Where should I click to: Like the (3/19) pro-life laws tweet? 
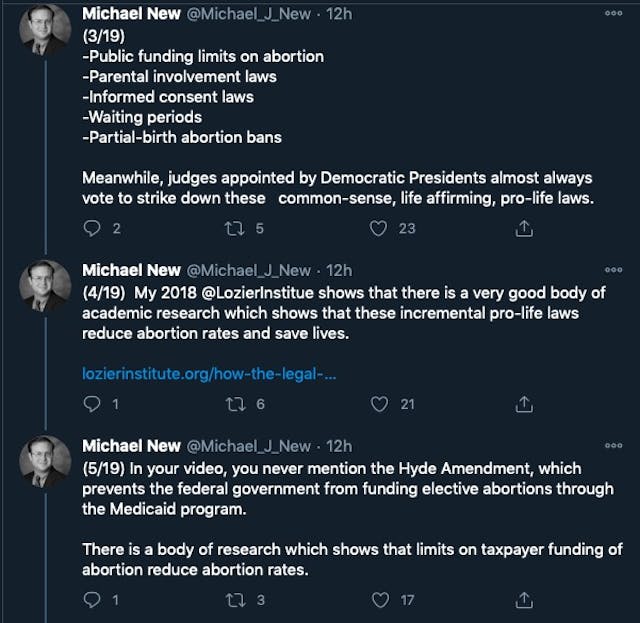pos(378,228)
